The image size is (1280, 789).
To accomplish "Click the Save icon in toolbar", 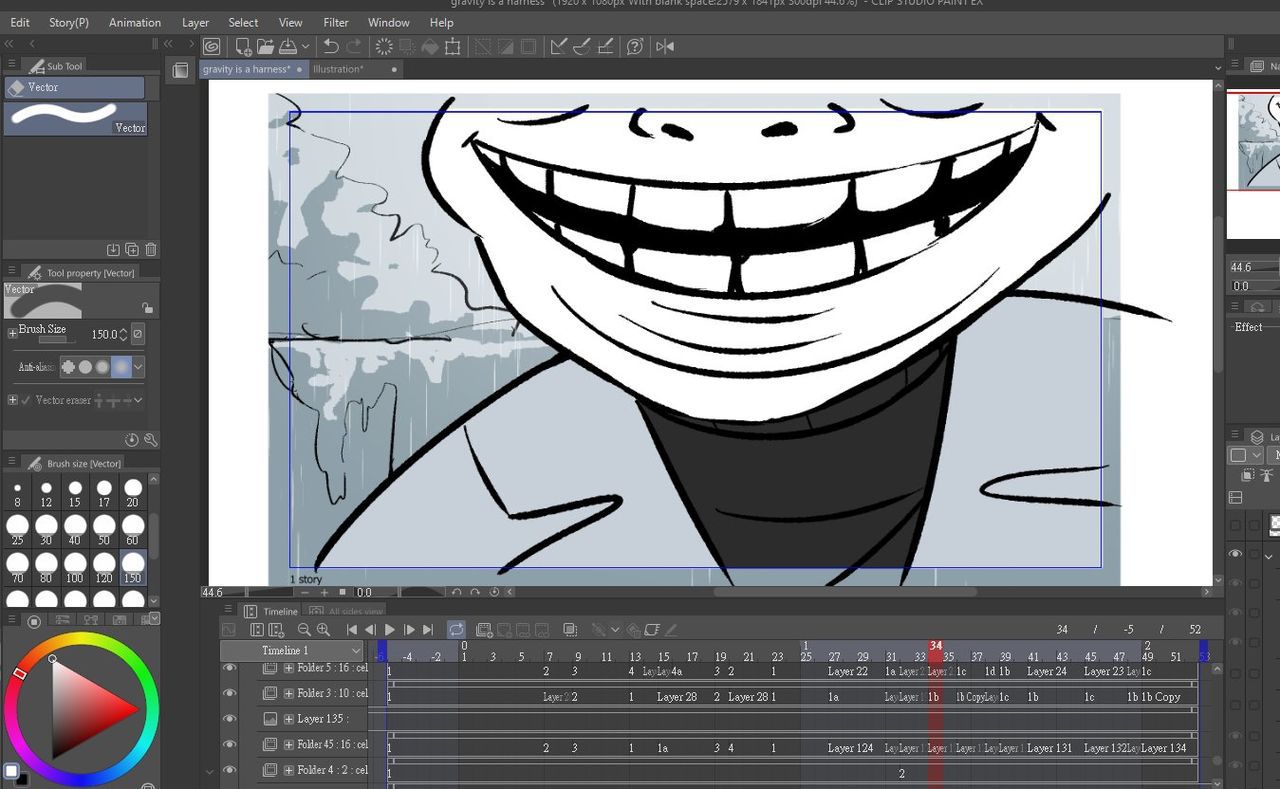I will 287,46.
